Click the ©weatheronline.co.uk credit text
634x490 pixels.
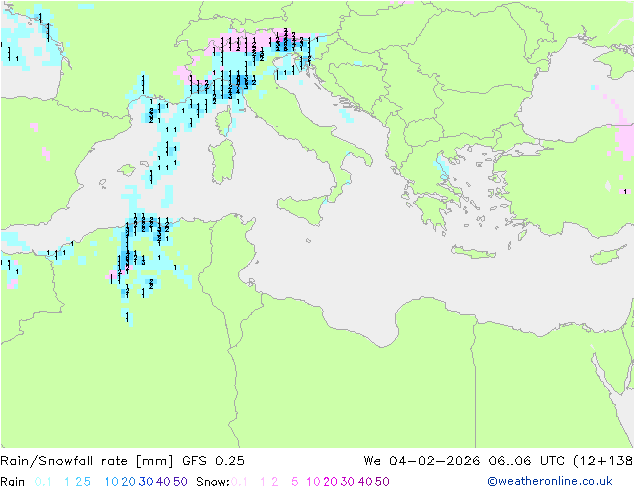pos(550,481)
